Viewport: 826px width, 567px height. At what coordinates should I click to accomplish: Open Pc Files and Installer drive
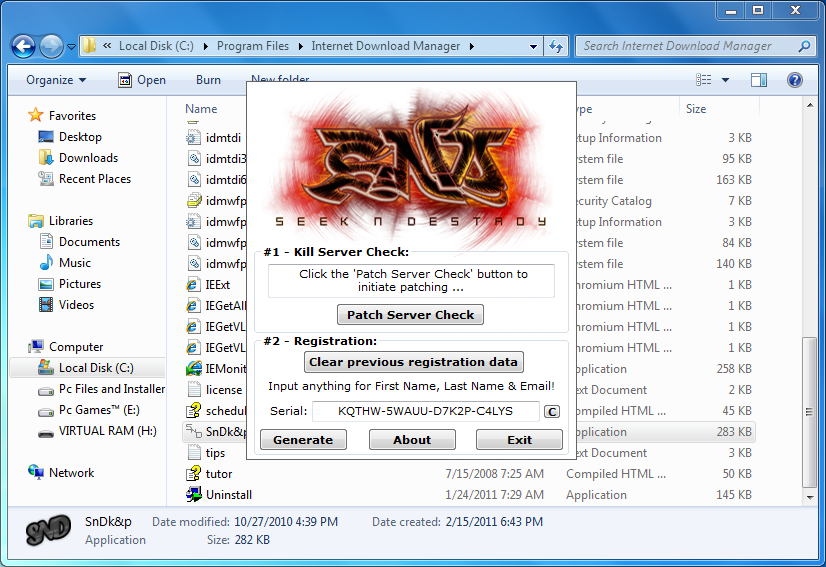coord(101,389)
